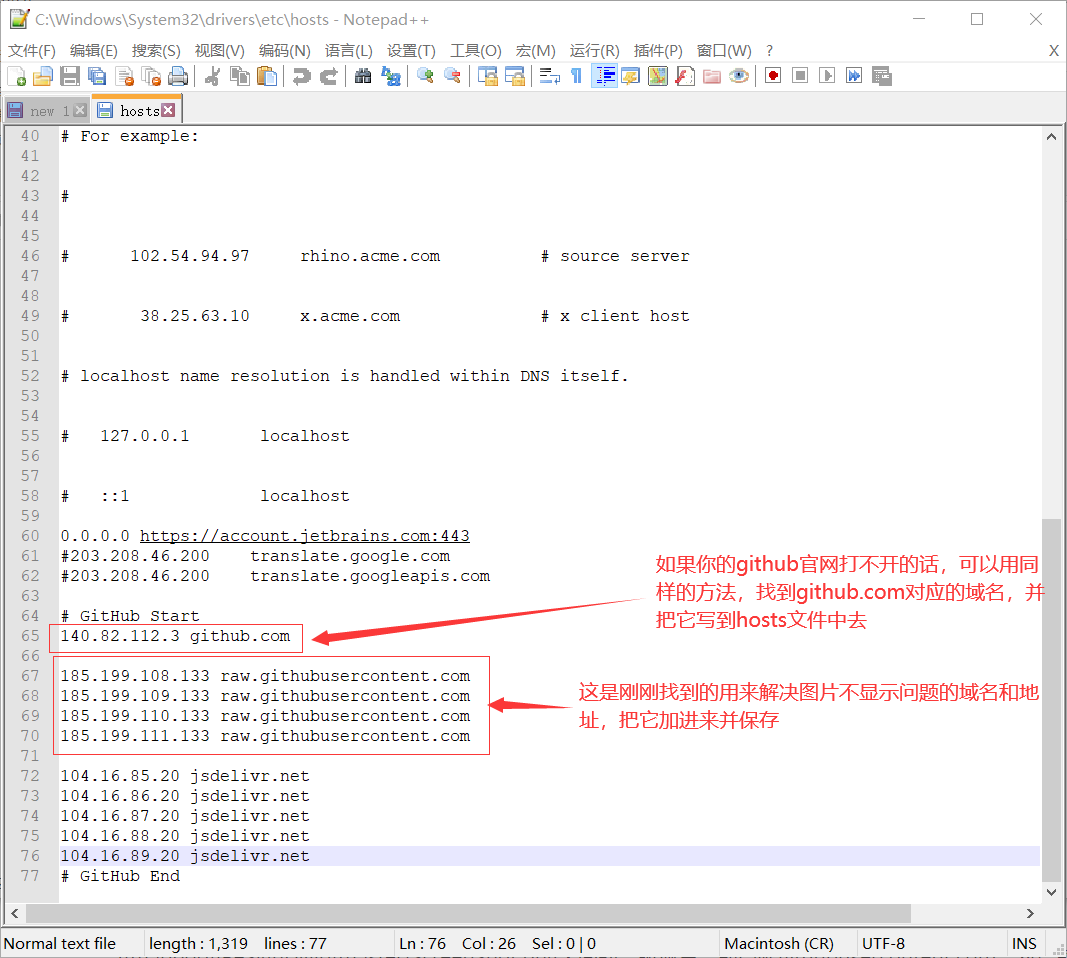Image resolution: width=1067 pixels, height=958 pixels.
Task: Switch to the new 1 tab
Action: click(46, 111)
